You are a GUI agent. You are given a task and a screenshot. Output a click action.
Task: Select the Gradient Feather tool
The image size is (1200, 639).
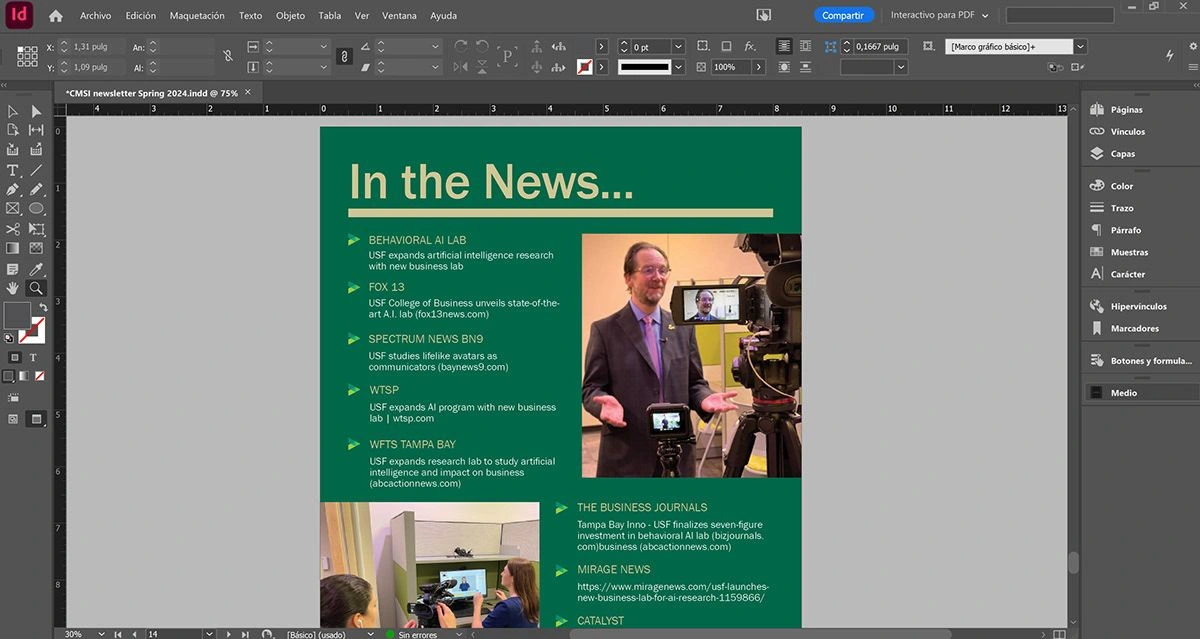36,248
